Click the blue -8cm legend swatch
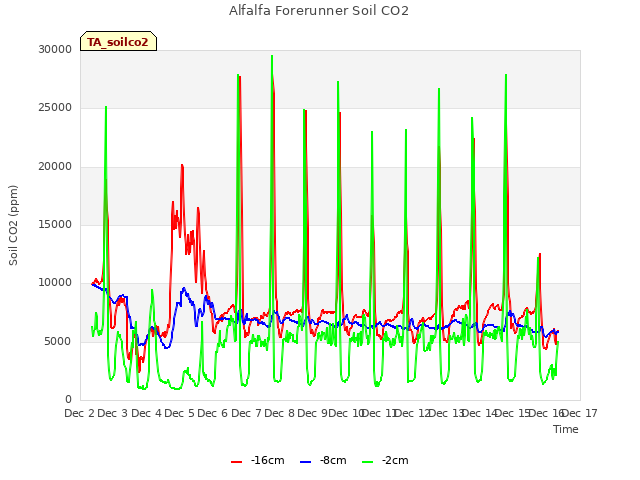Viewport: 640px width, 480px height. (x=305, y=461)
